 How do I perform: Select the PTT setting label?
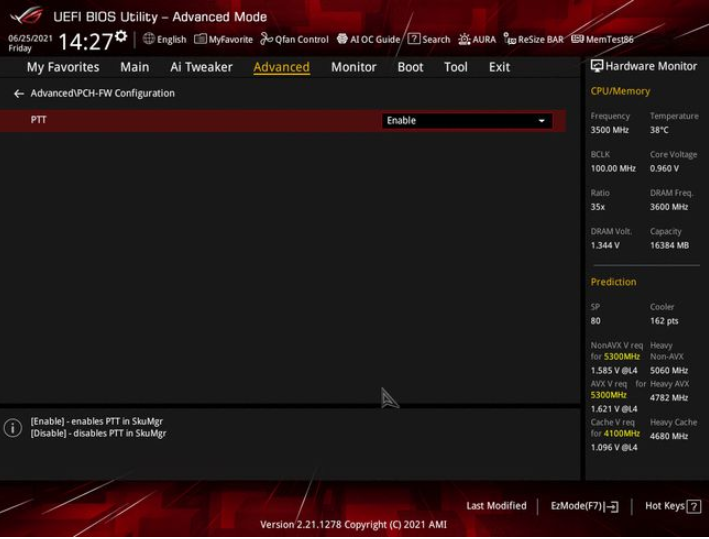click(38, 120)
